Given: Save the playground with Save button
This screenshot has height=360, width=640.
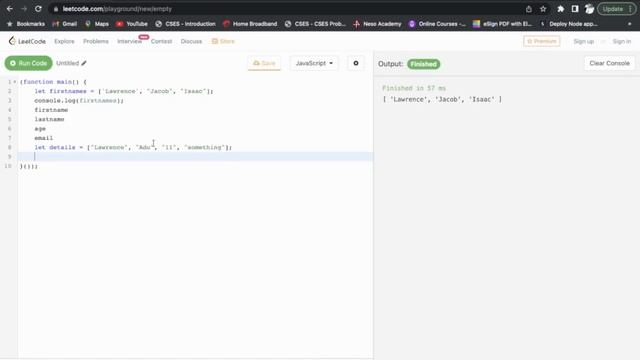Looking at the screenshot, I should coord(264,63).
